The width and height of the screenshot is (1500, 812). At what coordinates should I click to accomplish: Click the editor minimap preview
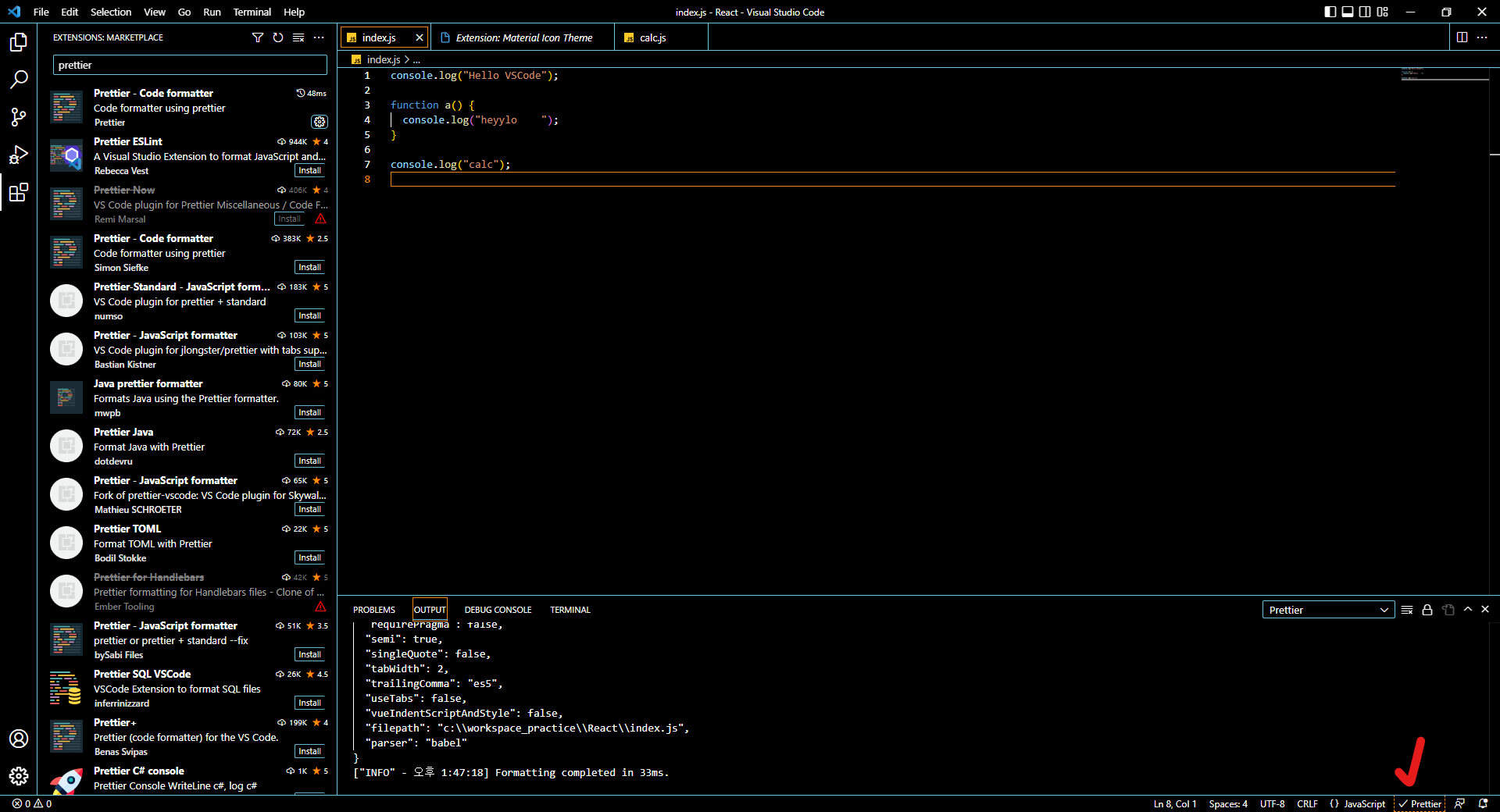[1445, 75]
